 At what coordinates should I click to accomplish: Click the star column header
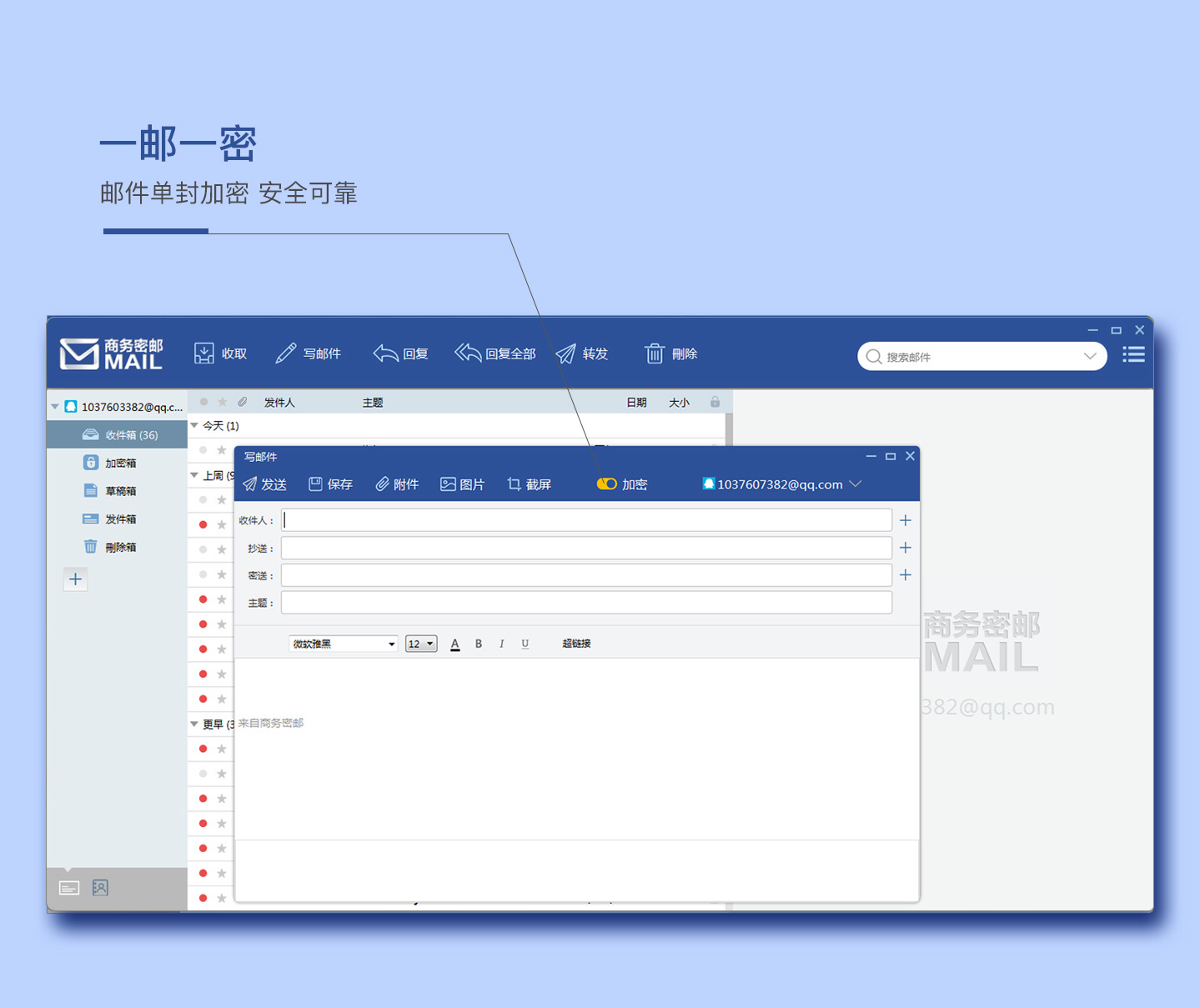click(x=222, y=402)
